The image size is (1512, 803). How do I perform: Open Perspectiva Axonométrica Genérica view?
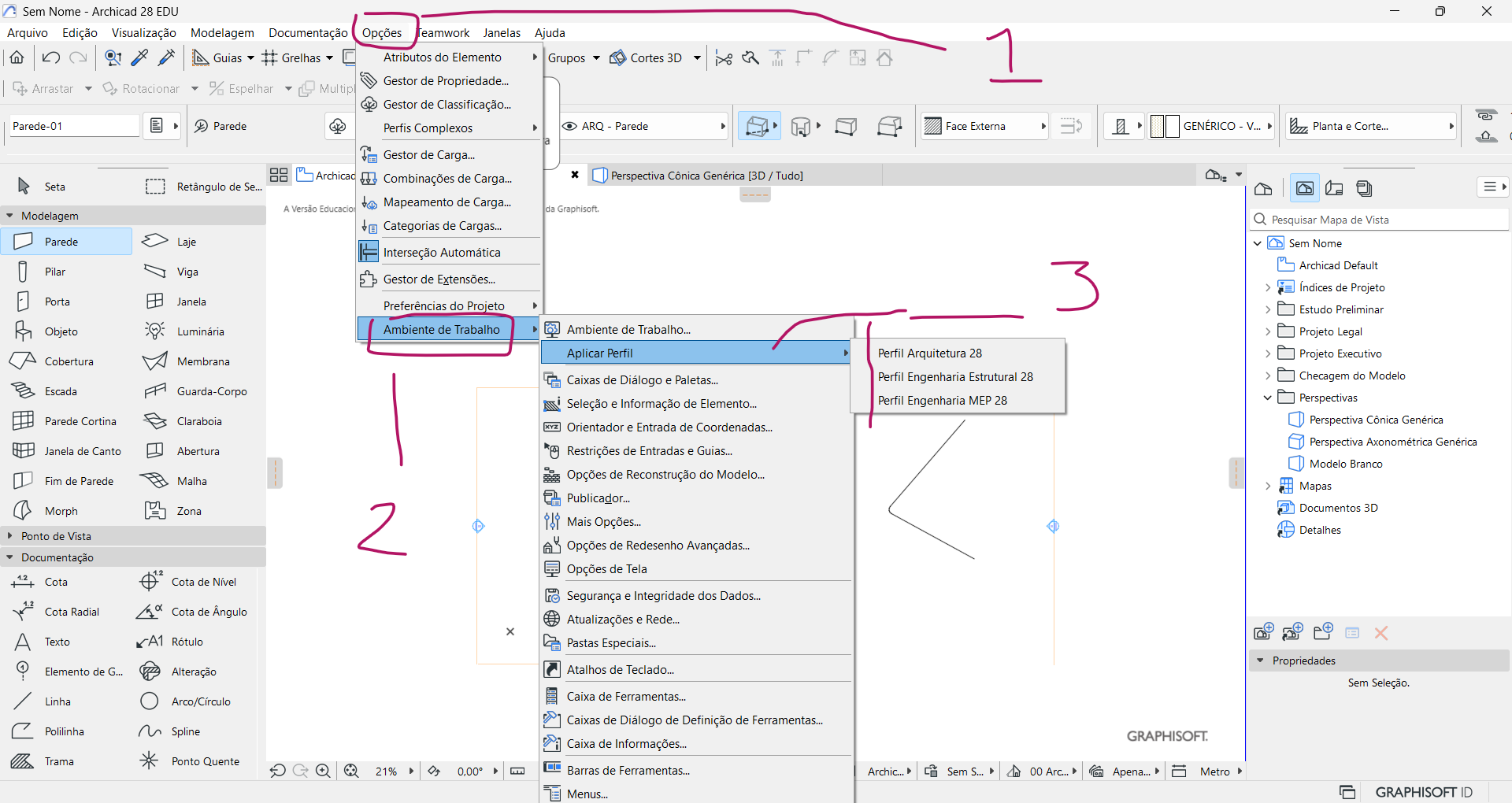pos(1392,442)
